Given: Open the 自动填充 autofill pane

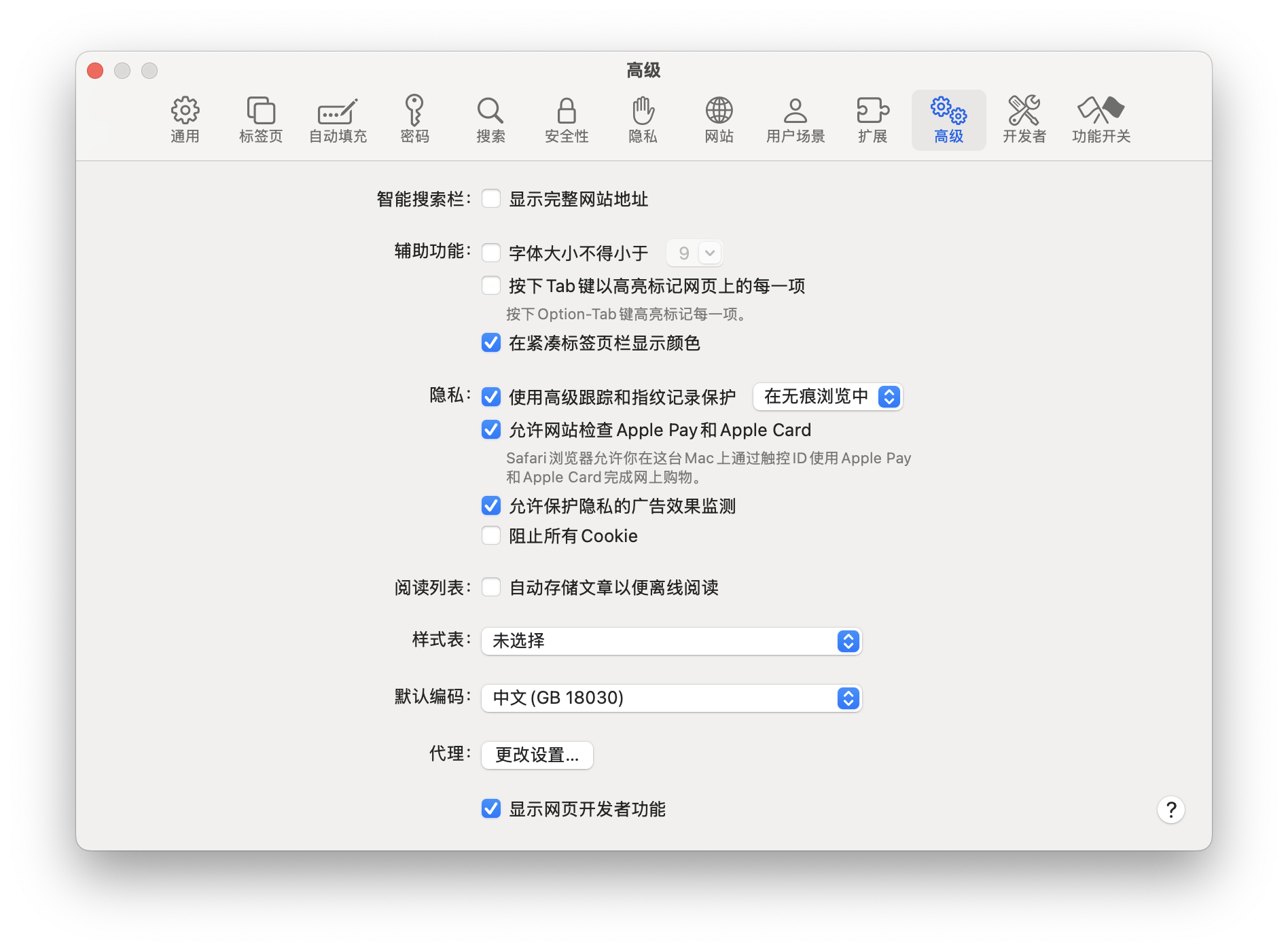Looking at the screenshot, I should (338, 120).
